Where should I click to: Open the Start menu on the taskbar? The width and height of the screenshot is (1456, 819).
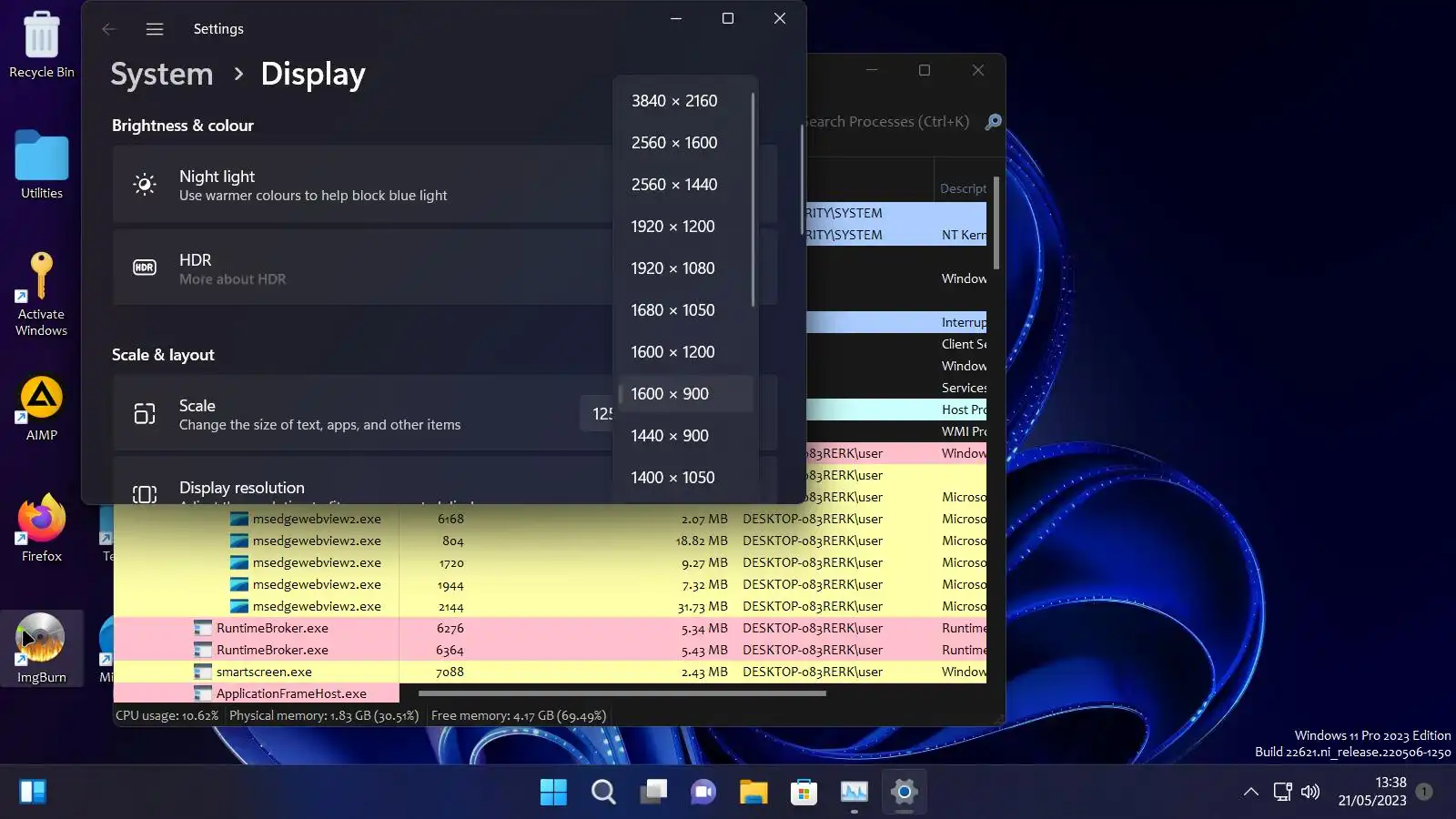coord(553,792)
